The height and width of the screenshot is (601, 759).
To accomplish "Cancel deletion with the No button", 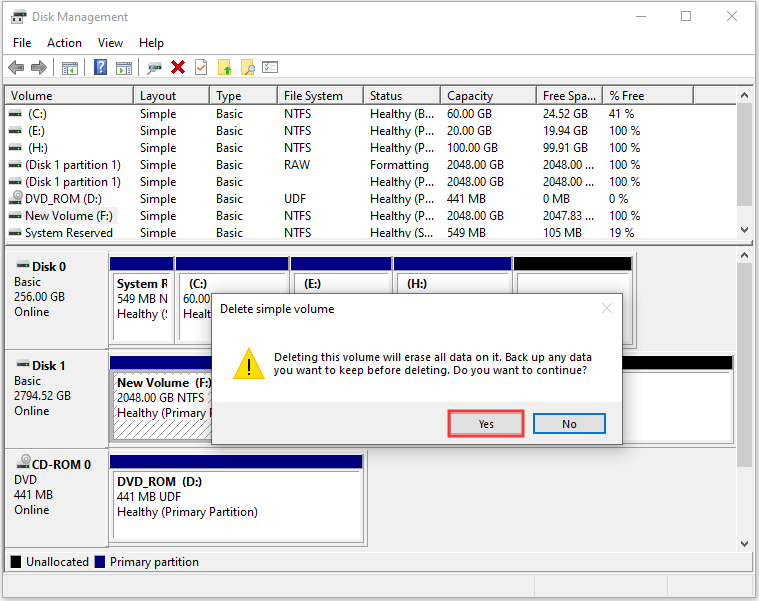I will pyautogui.click(x=569, y=424).
